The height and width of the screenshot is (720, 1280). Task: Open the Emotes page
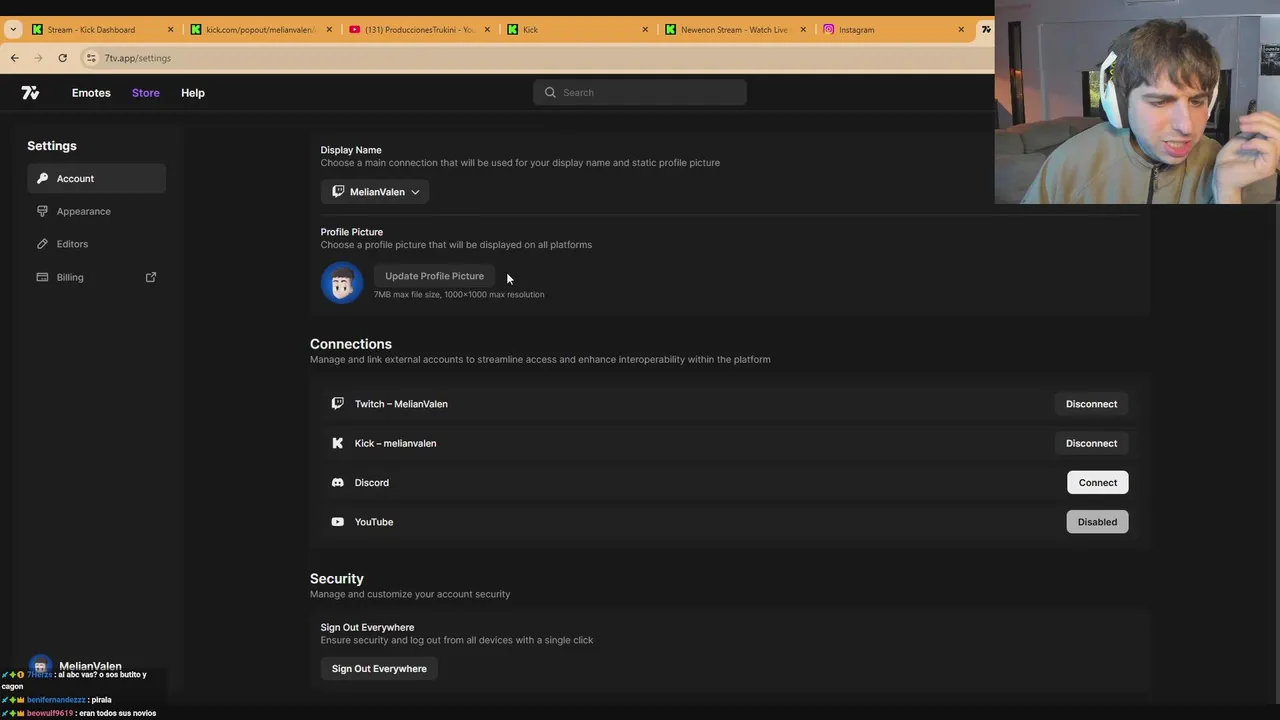point(91,93)
